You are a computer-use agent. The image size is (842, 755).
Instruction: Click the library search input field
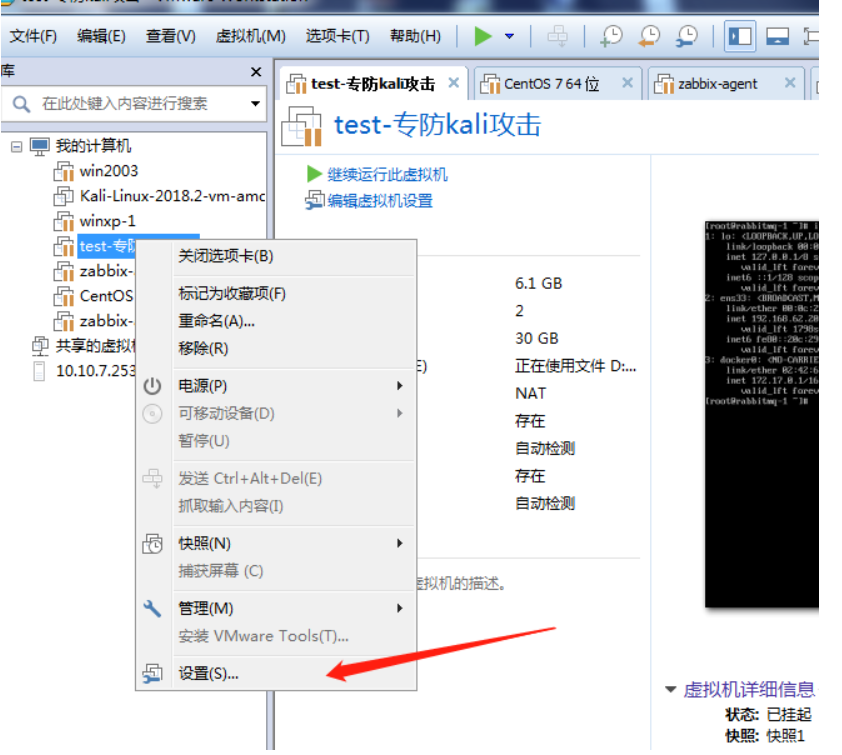(x=133, y=103)
